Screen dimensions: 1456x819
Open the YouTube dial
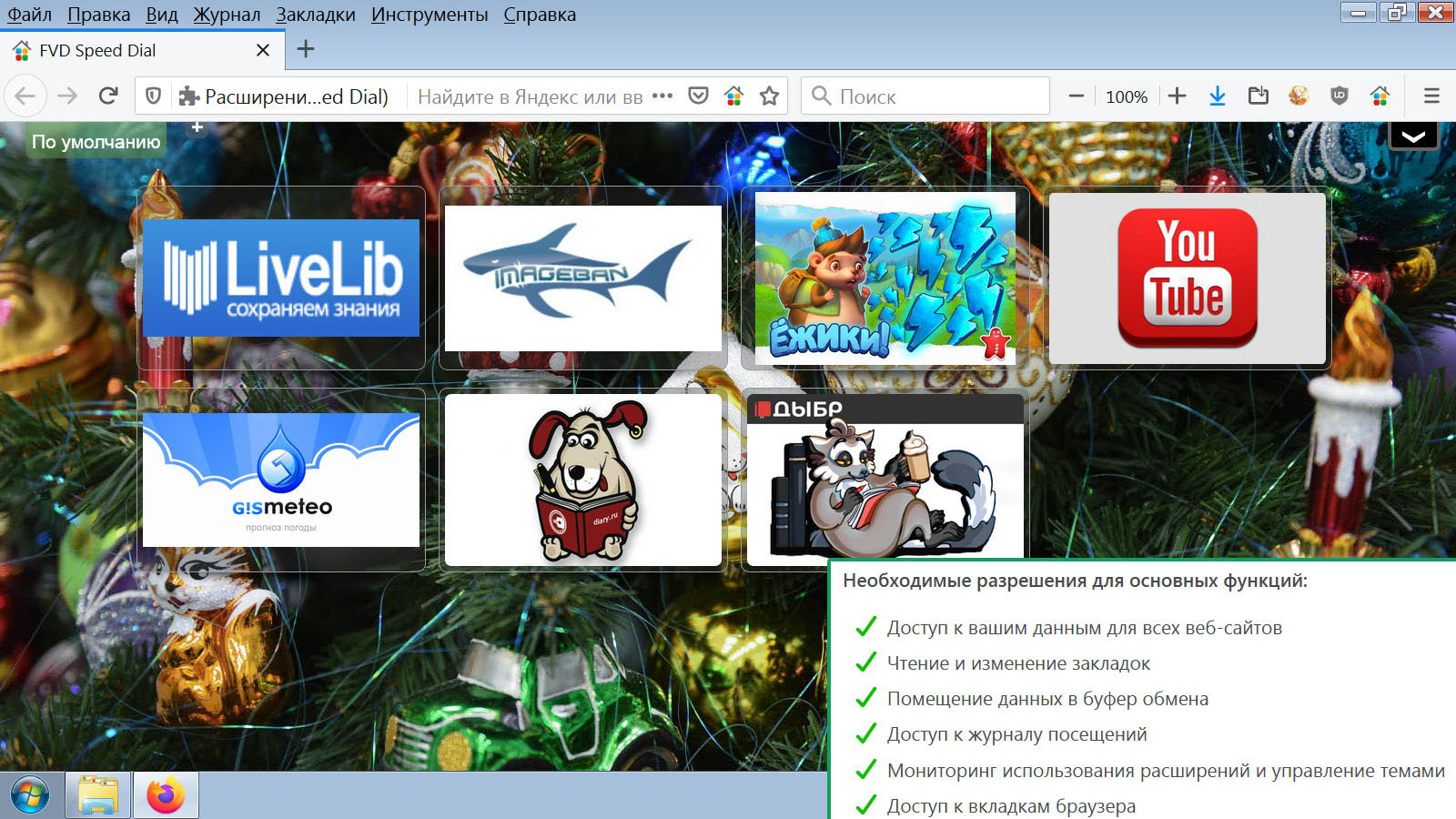[x=1188, y=278]
